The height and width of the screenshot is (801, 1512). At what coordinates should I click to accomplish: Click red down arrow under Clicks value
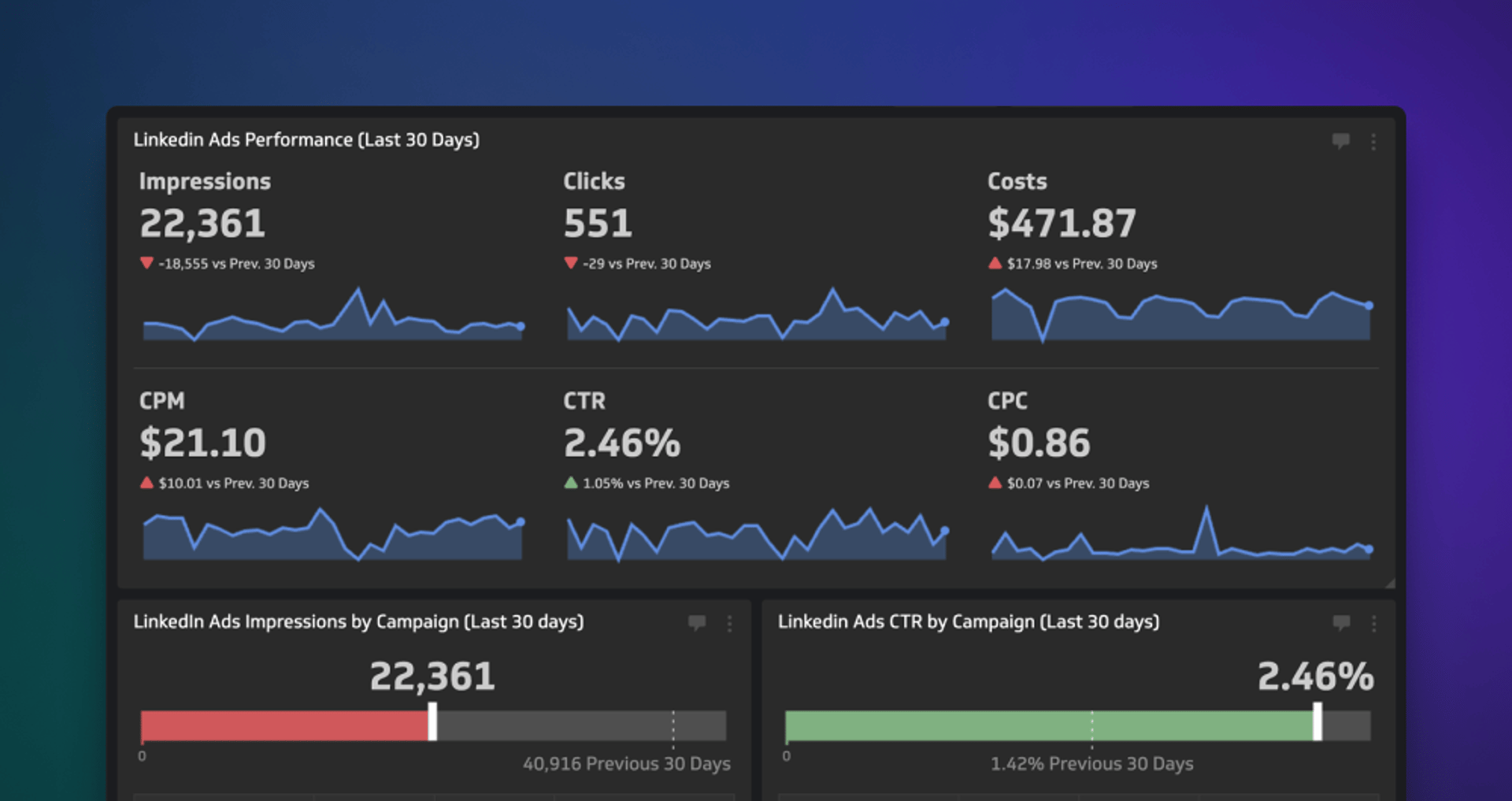[571, 263]
